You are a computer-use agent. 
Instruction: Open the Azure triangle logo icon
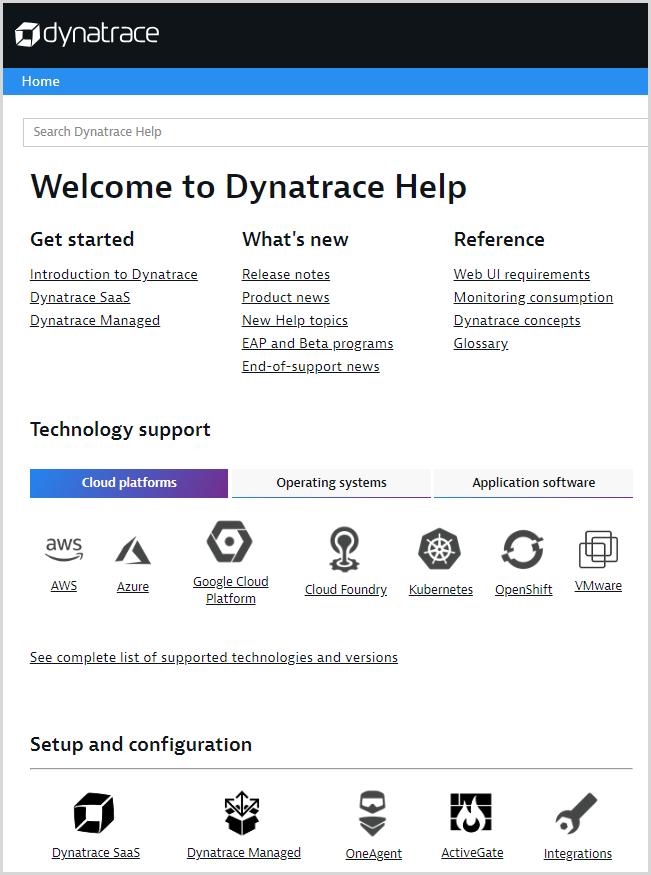(133, 550)
